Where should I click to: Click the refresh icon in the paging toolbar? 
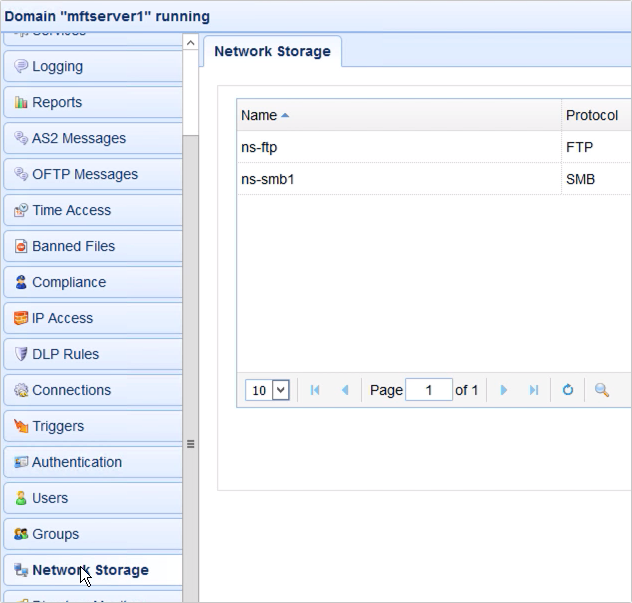(567, 390)
